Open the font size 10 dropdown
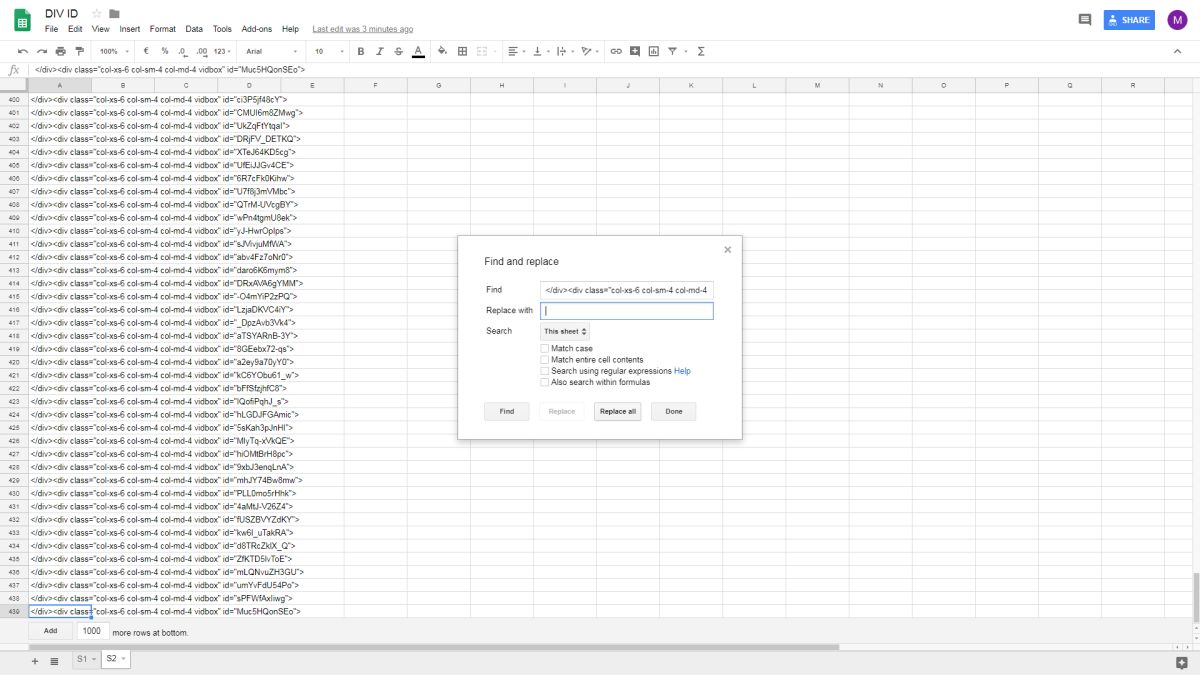This screenshot has width=1200, height=675. click(329, 51)
